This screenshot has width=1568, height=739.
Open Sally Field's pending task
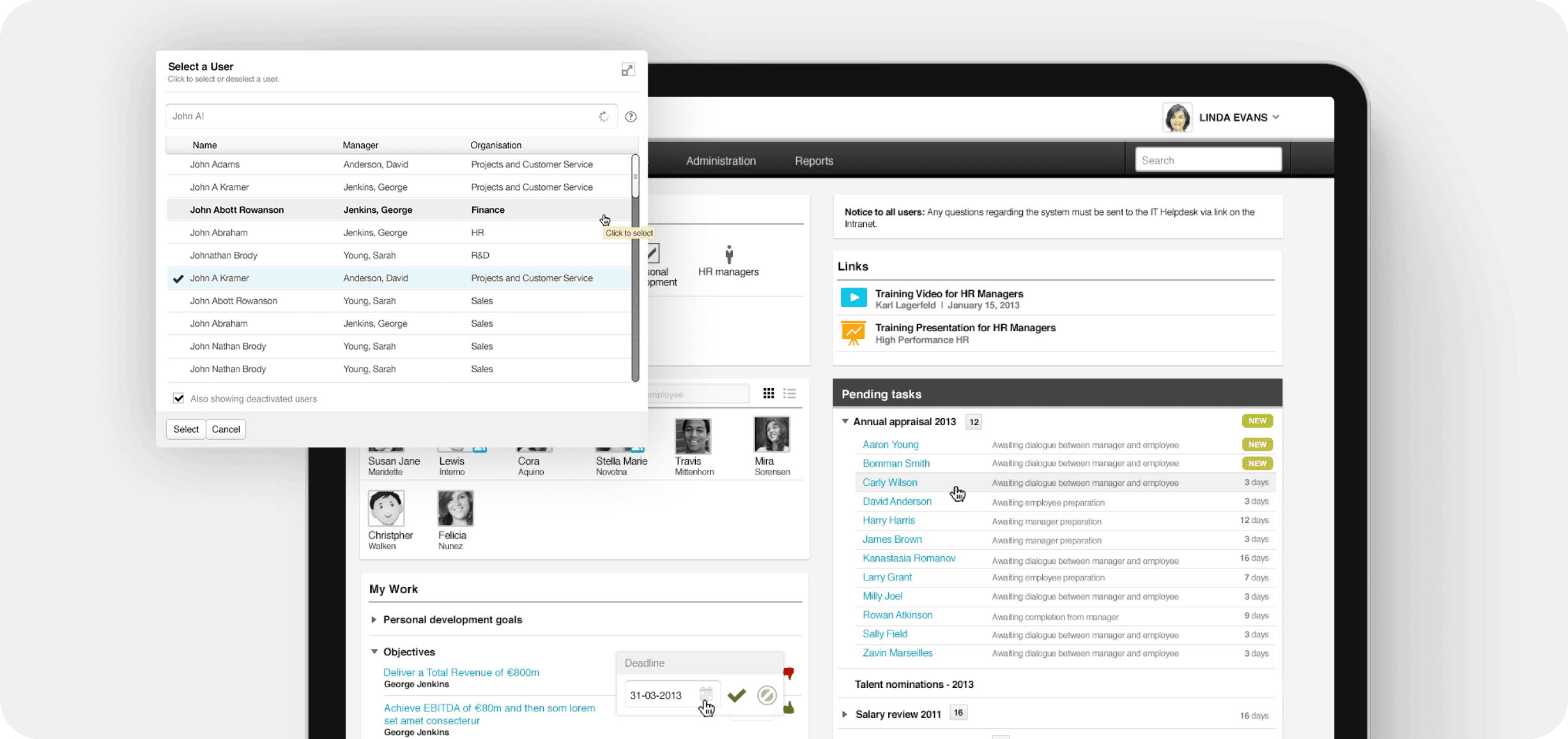click(885, 634)
